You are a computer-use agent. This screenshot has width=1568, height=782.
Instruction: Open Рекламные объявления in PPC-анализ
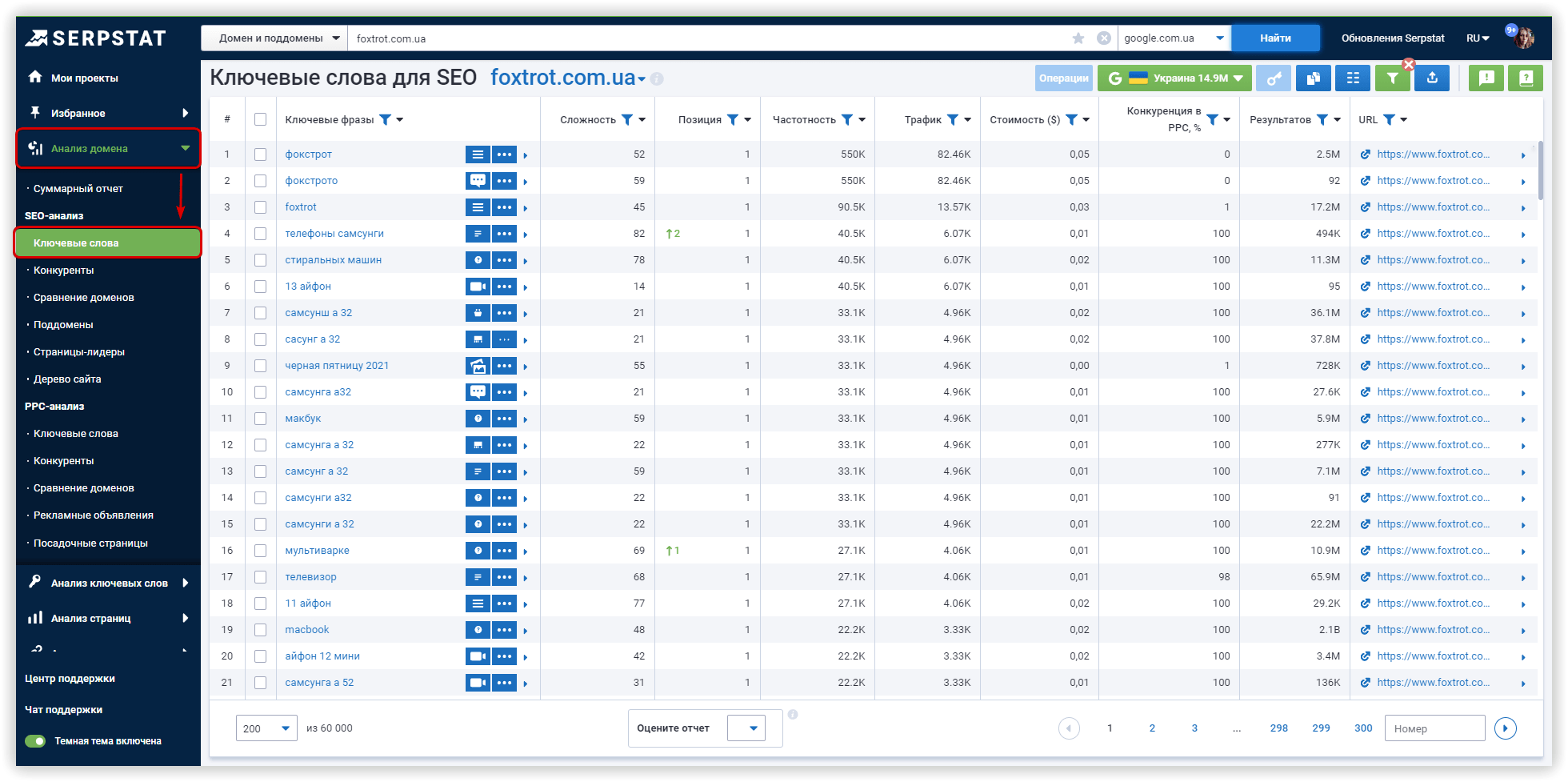coord(94,515)
